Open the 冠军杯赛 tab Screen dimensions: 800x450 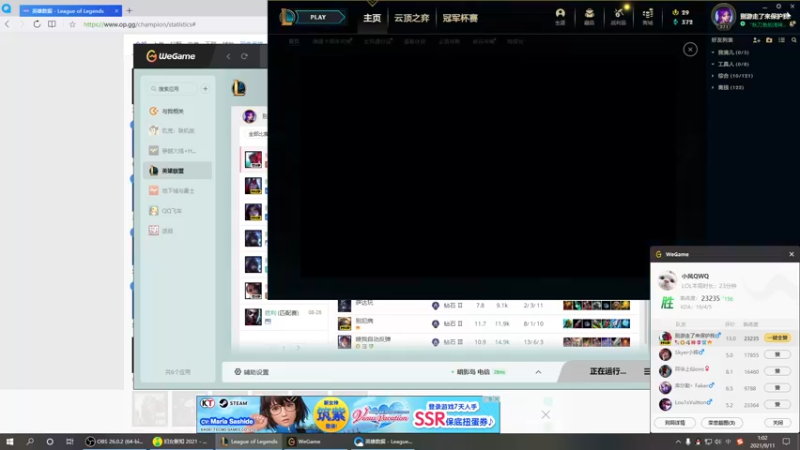coord(460,18)
